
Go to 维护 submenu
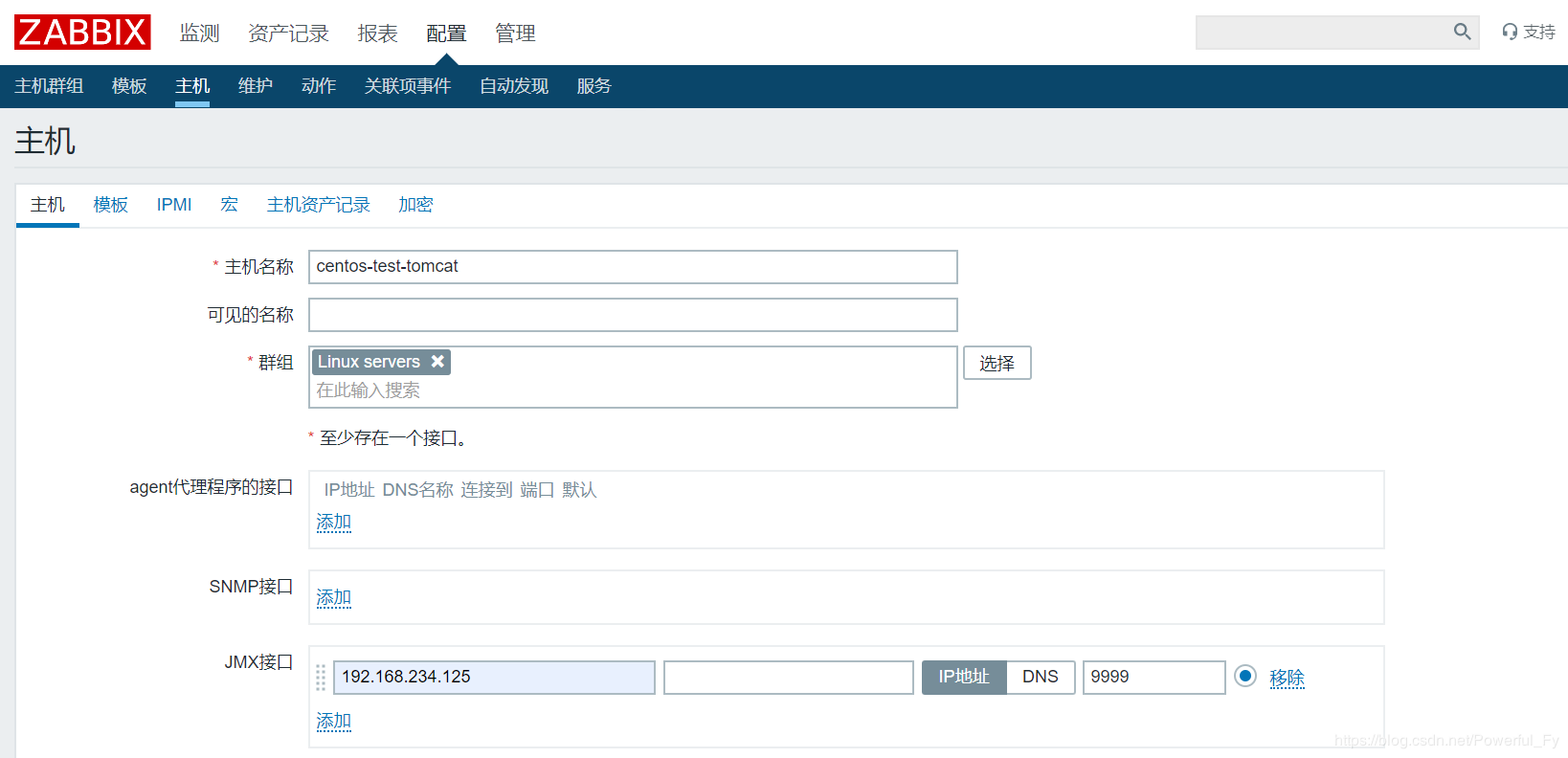256,86
